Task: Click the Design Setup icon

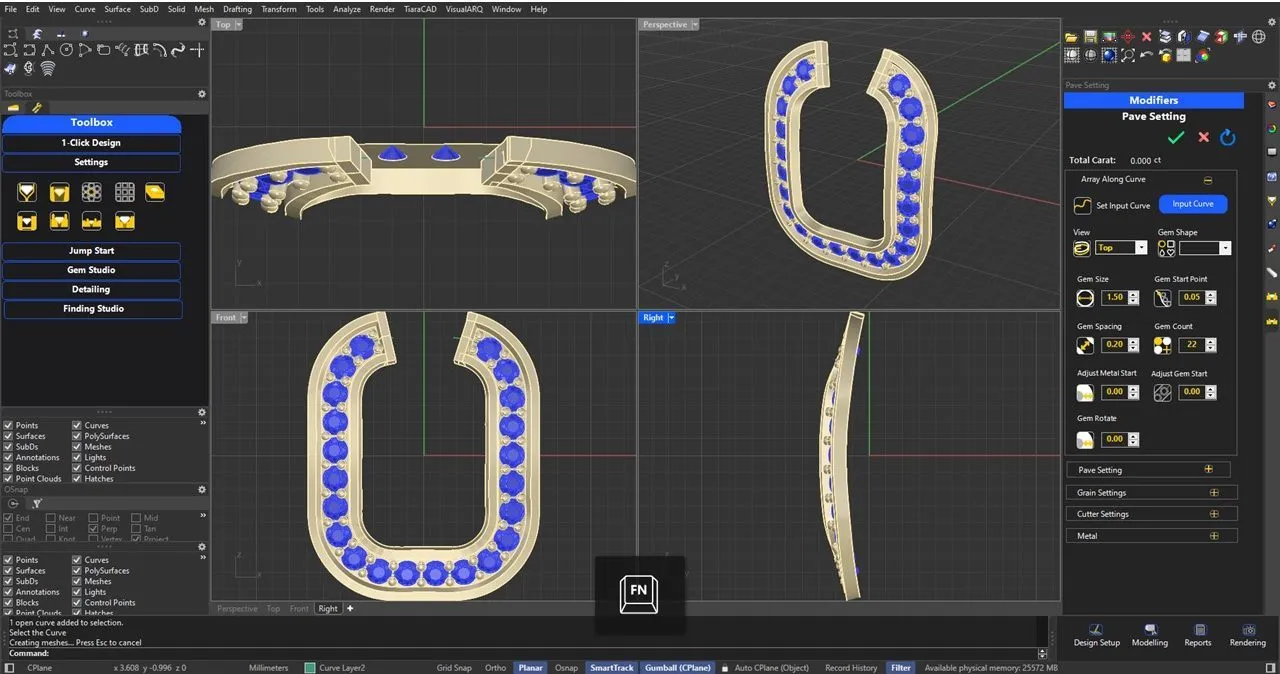Action: [1096, 631]
